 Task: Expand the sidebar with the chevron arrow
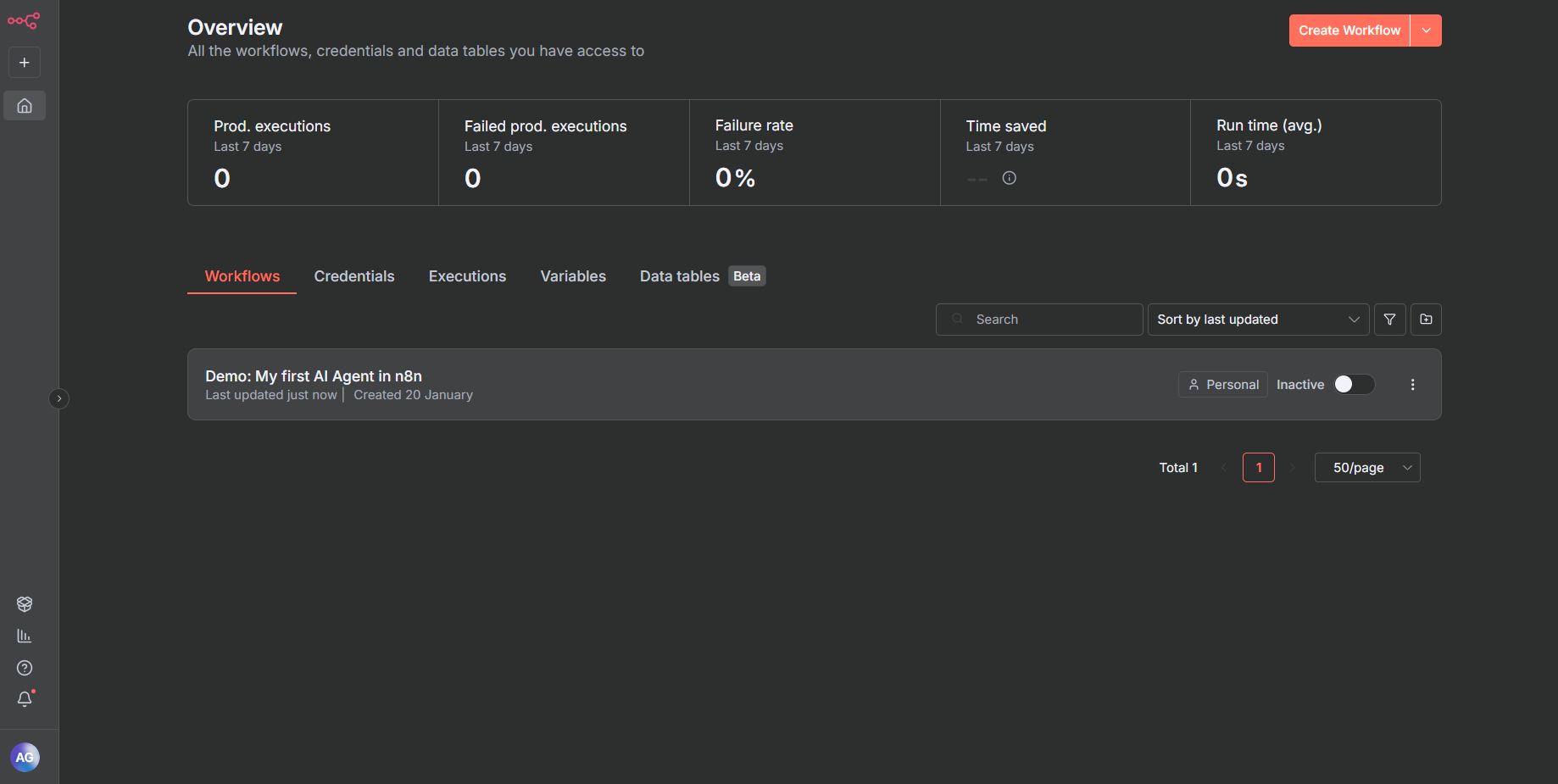[x=58, y=398]
